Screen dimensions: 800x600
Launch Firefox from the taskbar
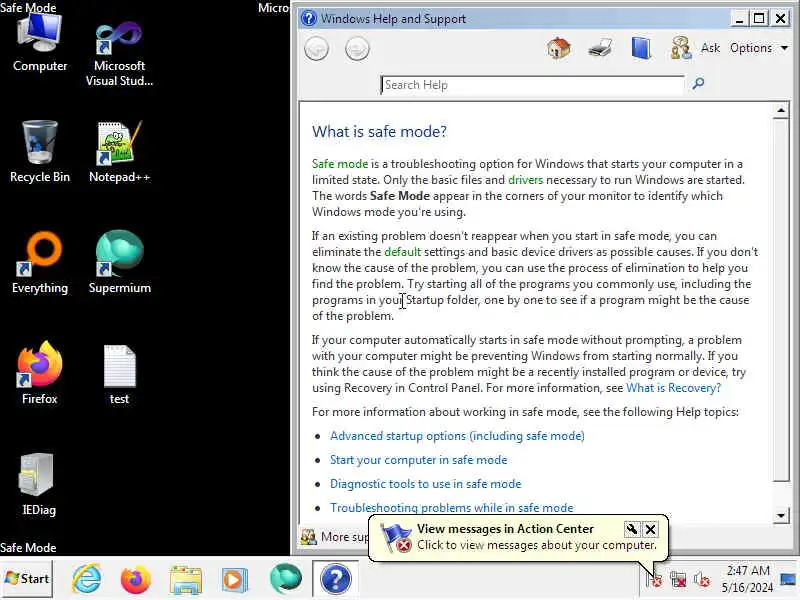(136, 579)
